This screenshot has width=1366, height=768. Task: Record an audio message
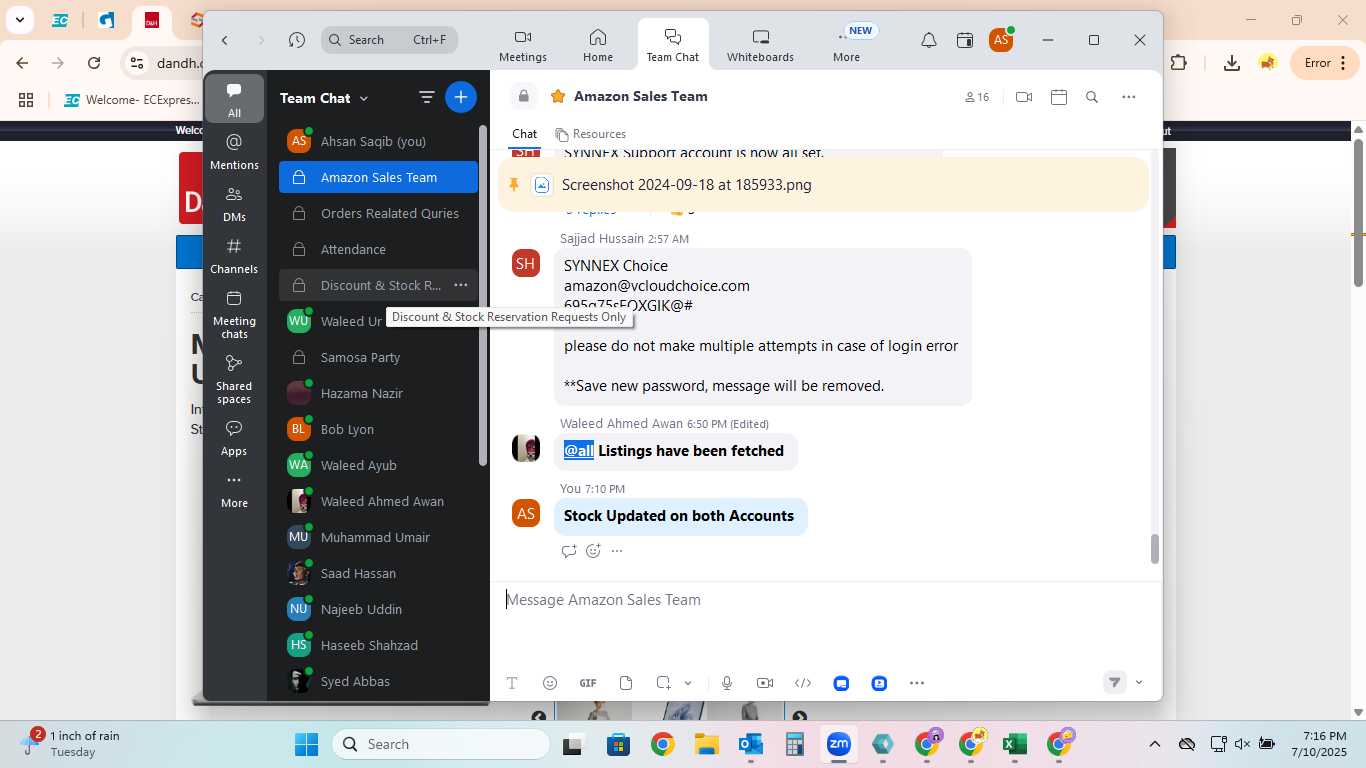(727, 683)
